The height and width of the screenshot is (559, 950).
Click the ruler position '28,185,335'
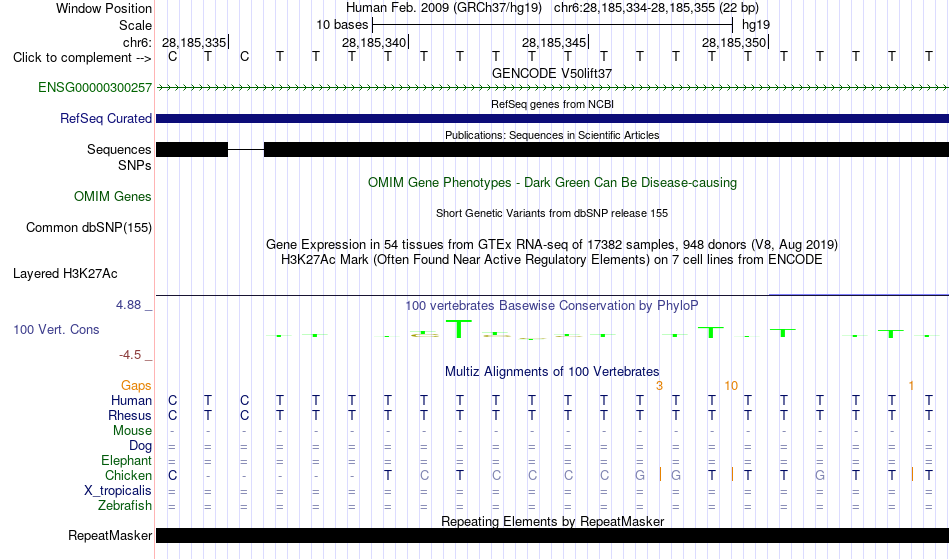(x=194, y=42)
